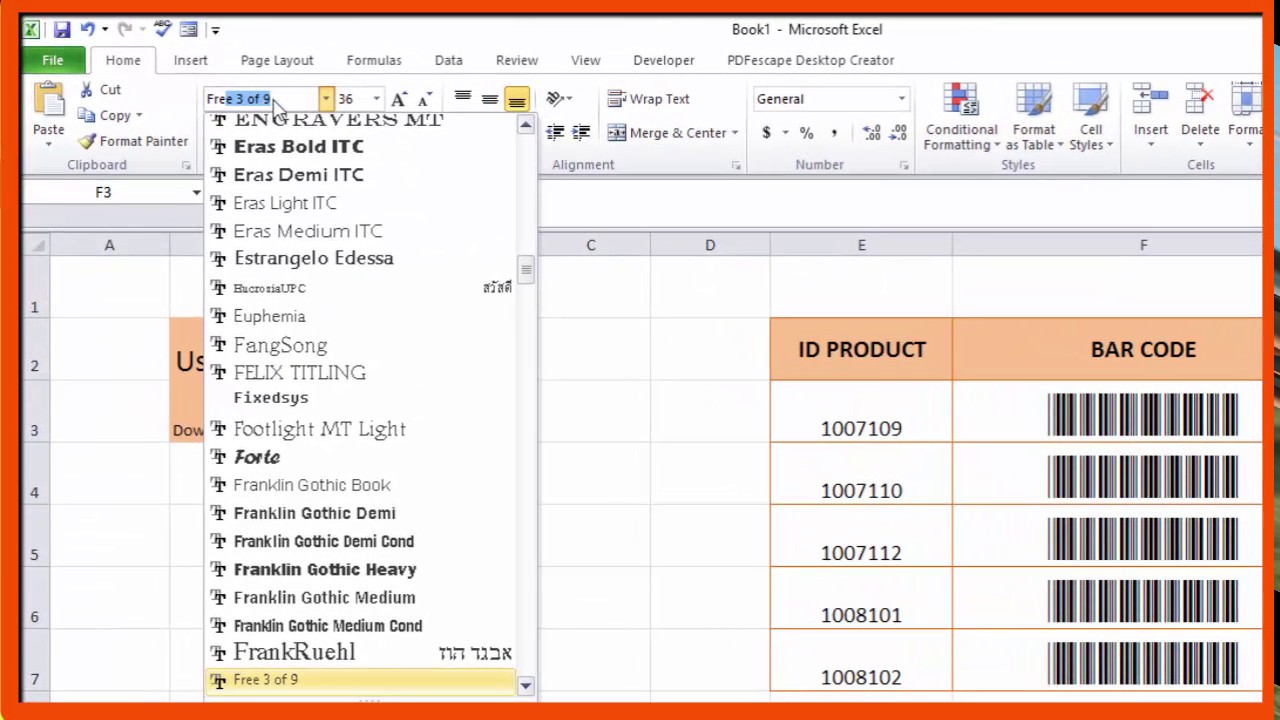The height and width of the screenshot is (720, 1280).
Task: Increase font size with the larger A
Action: tap(399, 99)
